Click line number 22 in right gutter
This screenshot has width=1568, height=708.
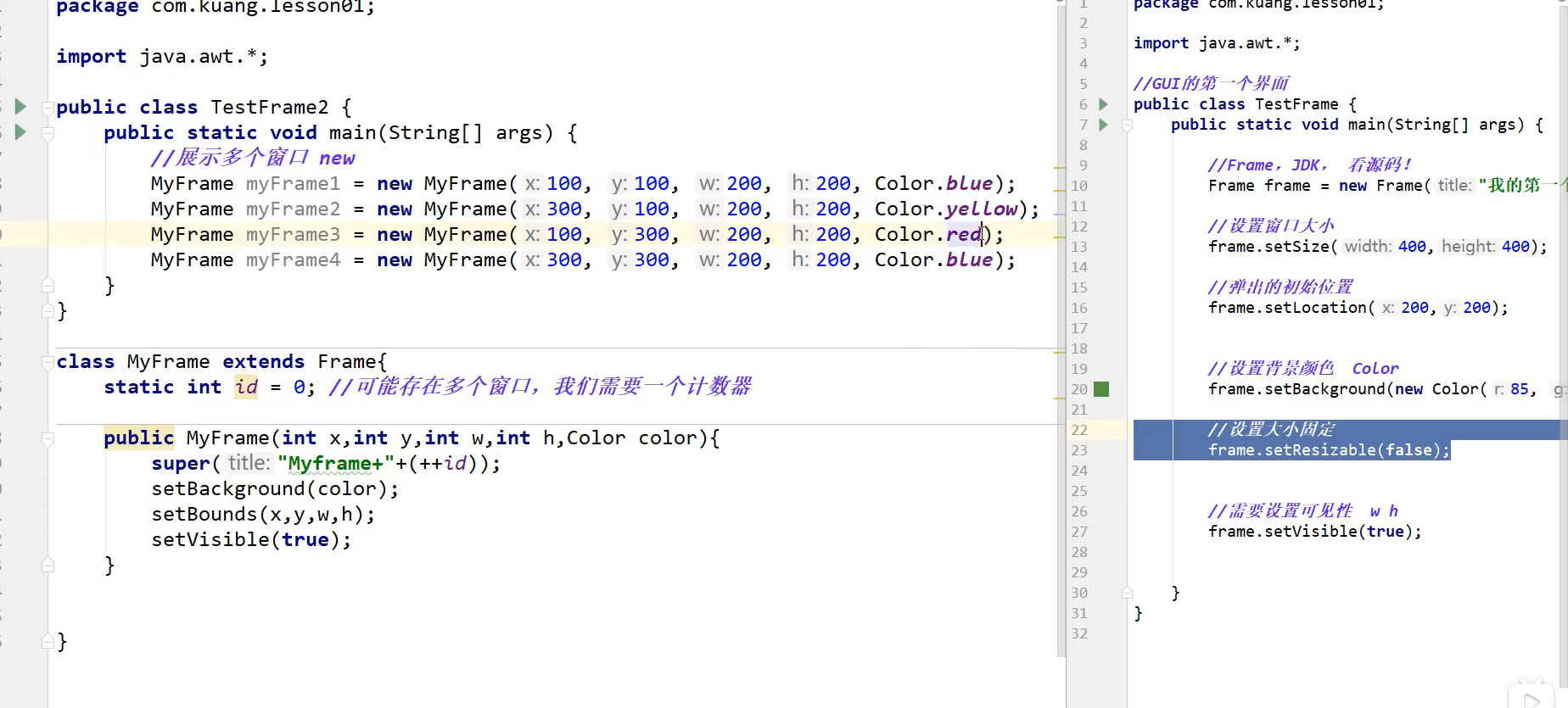coord(1079,430)
